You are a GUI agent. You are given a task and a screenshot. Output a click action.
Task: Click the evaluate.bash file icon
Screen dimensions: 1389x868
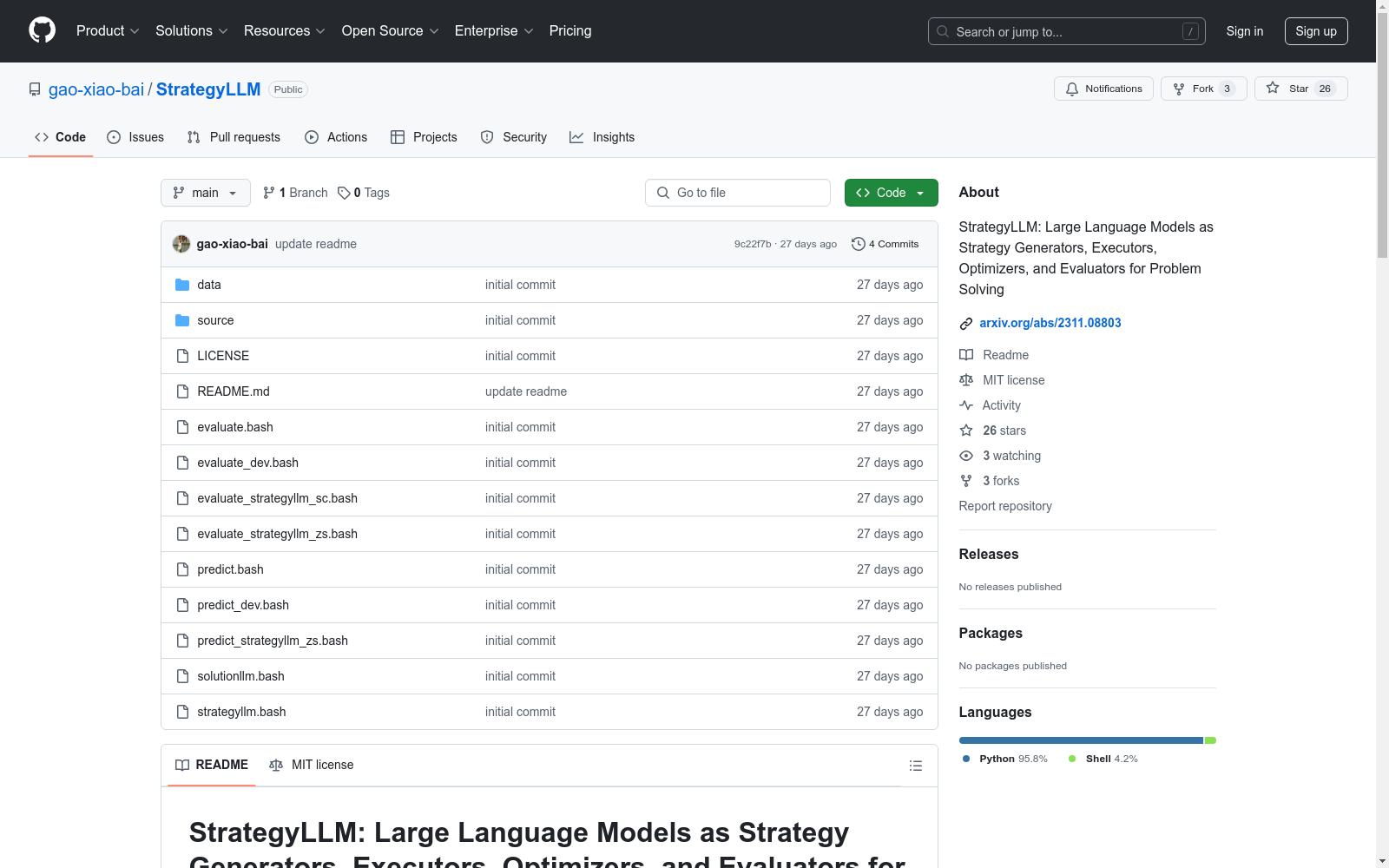182,427
